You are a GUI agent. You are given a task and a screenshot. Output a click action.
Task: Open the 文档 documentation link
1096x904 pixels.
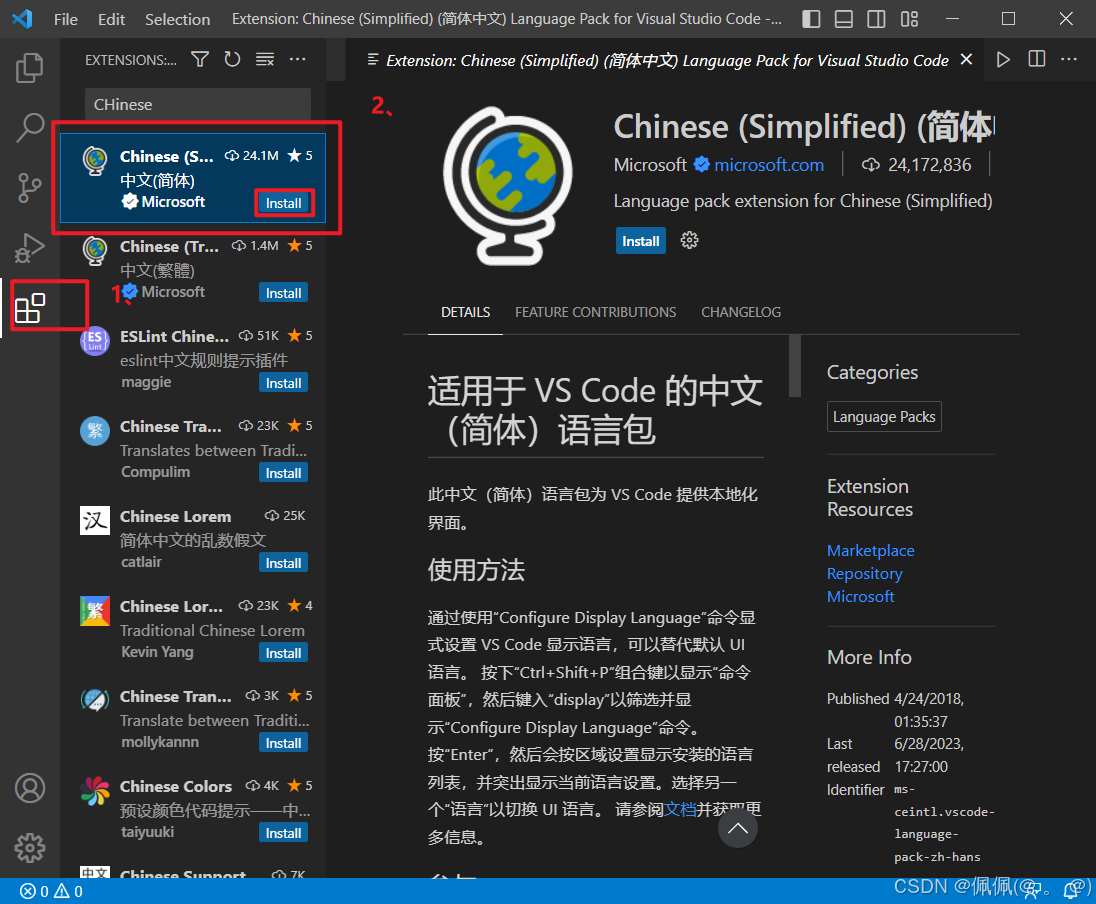point(679,809)
